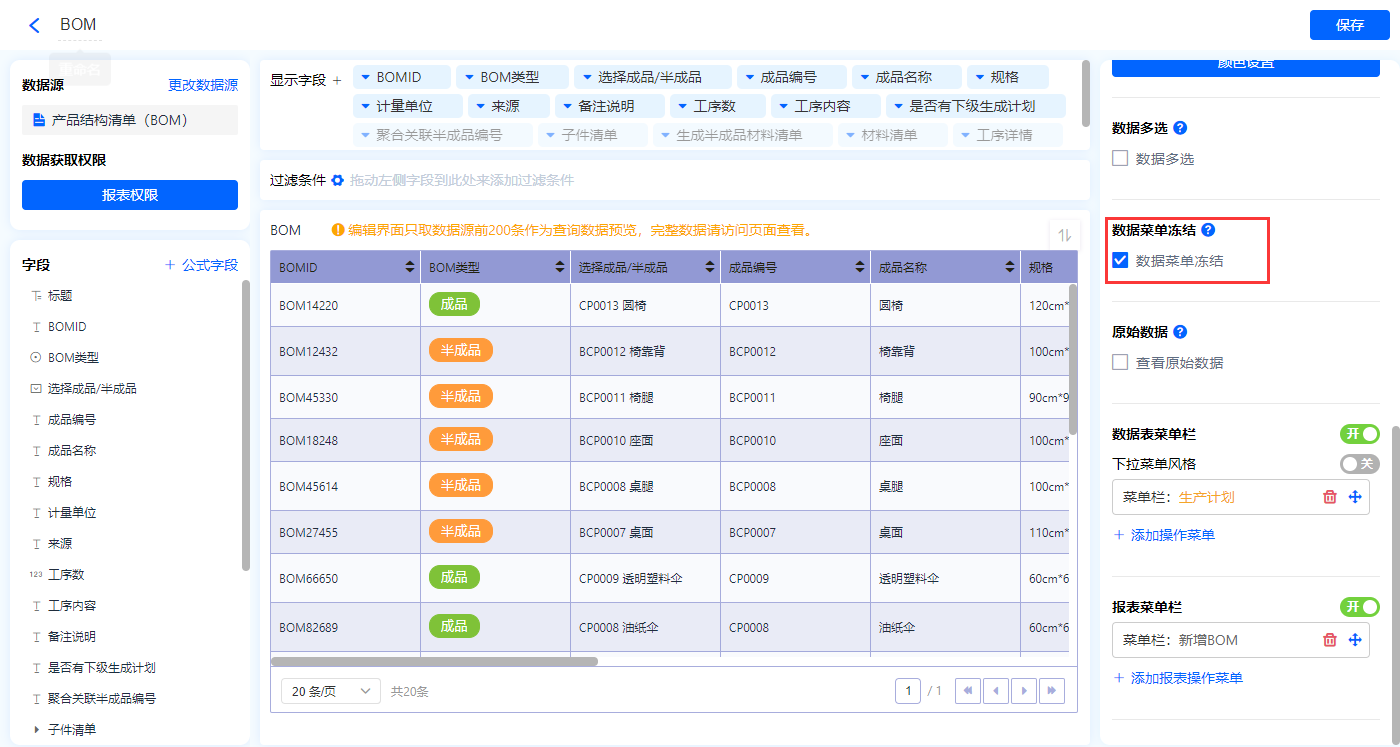This screenshot has height=747, width=1400.
Task: Click the filter condition settings icon
Action: 338,180
